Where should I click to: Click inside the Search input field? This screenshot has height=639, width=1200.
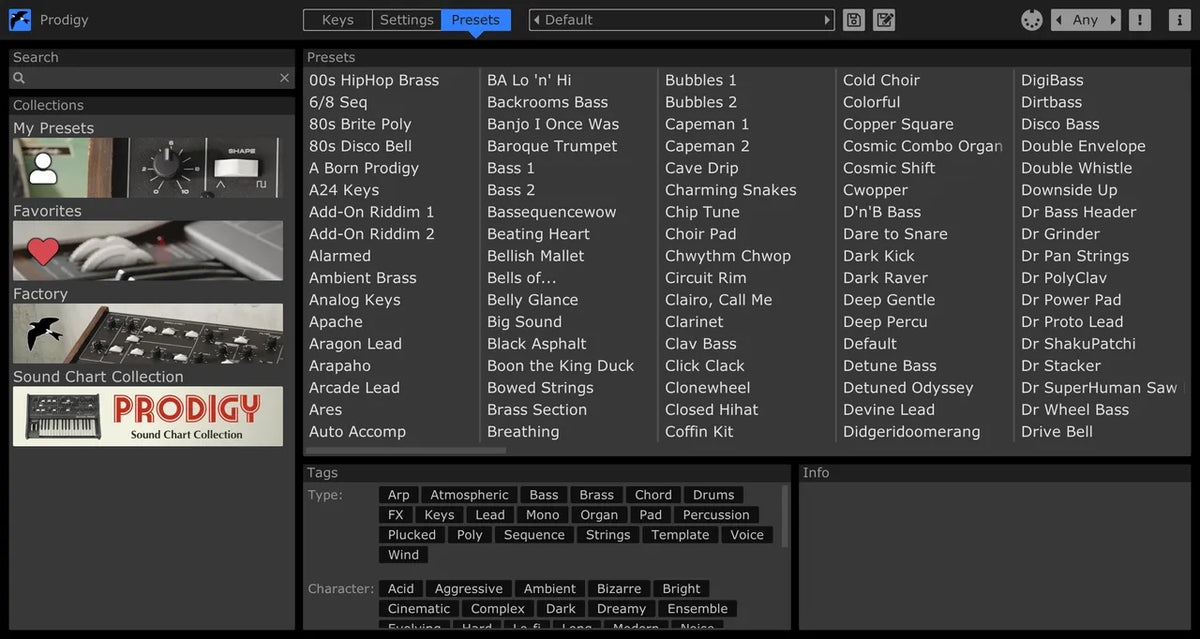[x=152, y=78]
